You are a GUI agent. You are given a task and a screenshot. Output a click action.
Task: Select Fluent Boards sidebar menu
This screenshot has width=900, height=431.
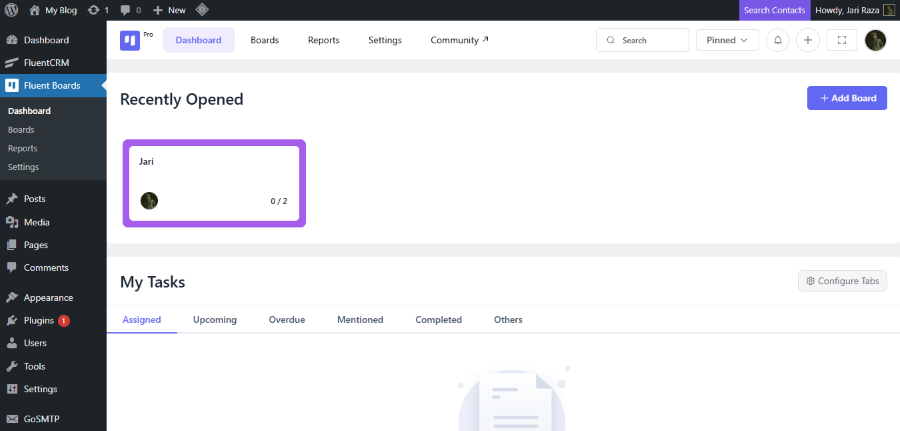tap(53, 86)
